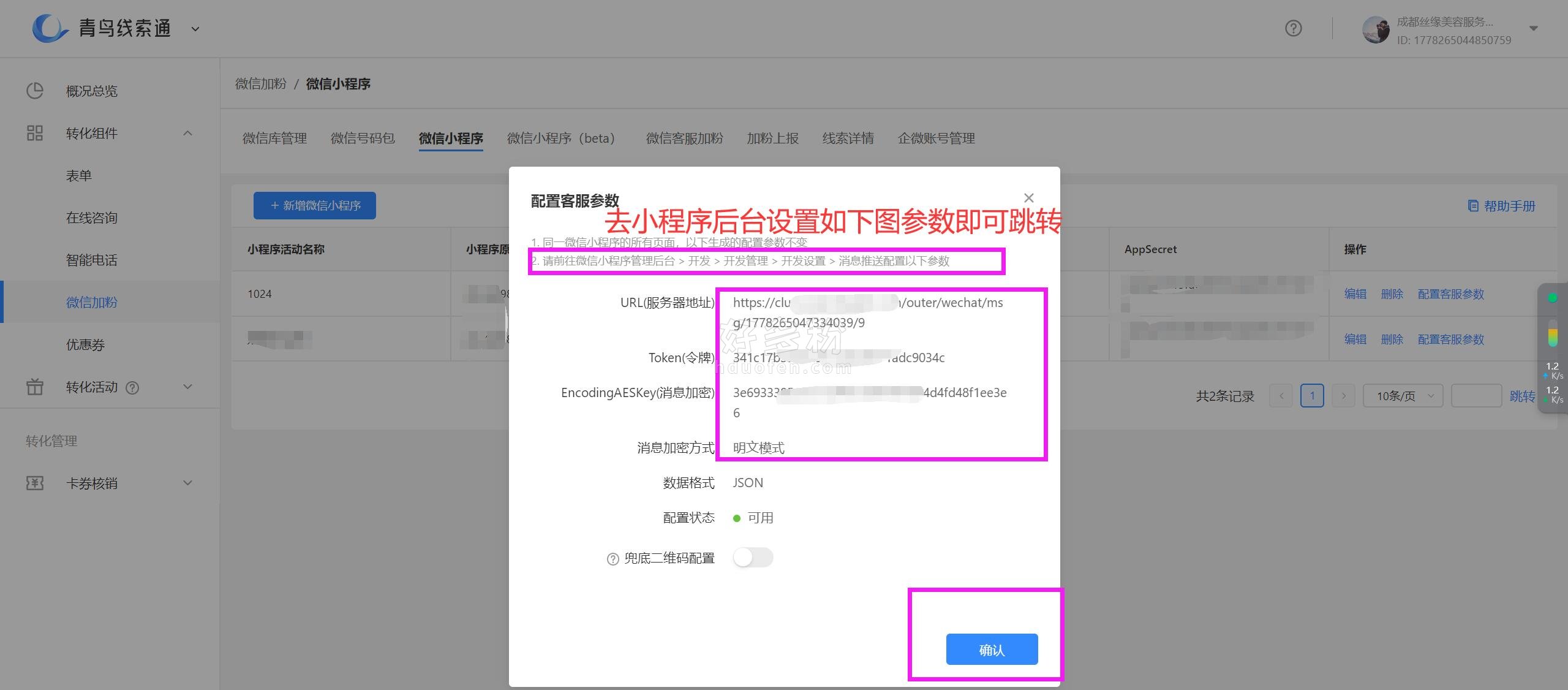
Task: Expand the 转化活动 section chevron
Action: pyautogui.click(x=188, y=387)
